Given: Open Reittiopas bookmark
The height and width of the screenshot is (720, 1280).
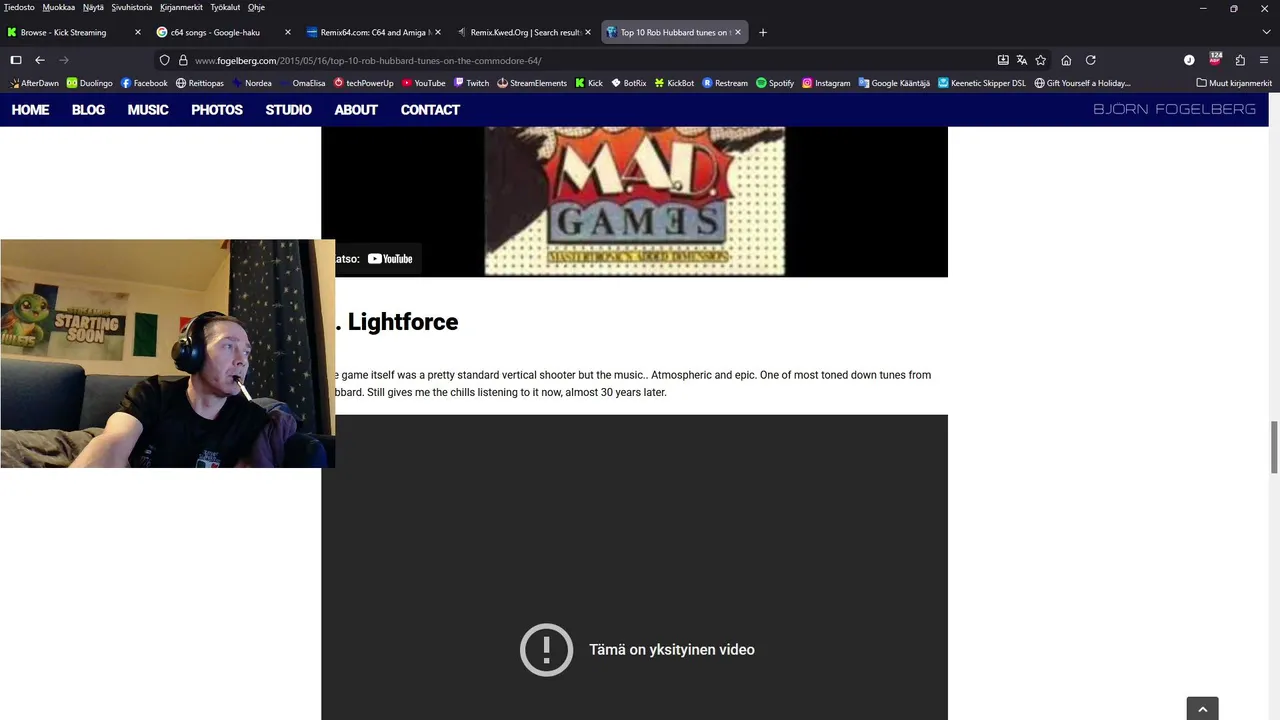Looking at the screenshot, I should [x=199, y=83].
